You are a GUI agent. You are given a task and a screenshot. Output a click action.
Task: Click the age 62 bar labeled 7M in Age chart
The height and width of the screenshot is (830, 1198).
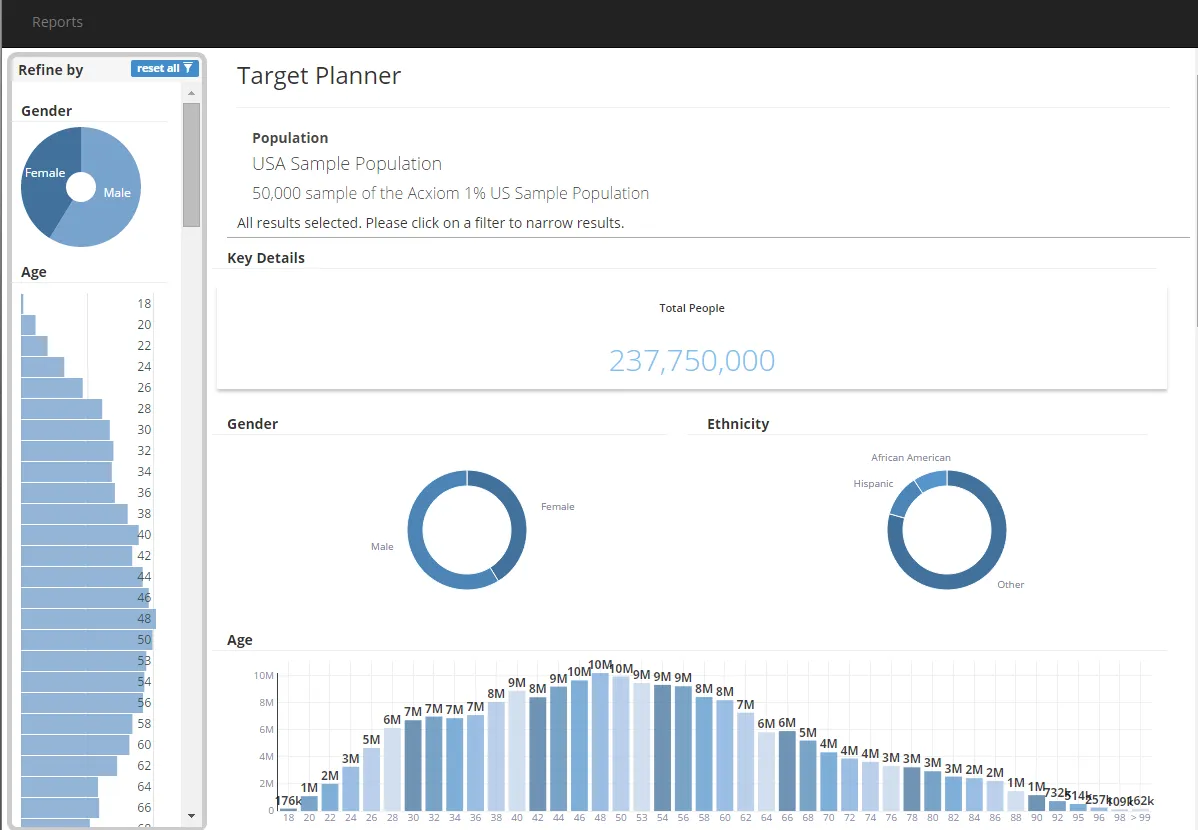click(x=746, y=761)
